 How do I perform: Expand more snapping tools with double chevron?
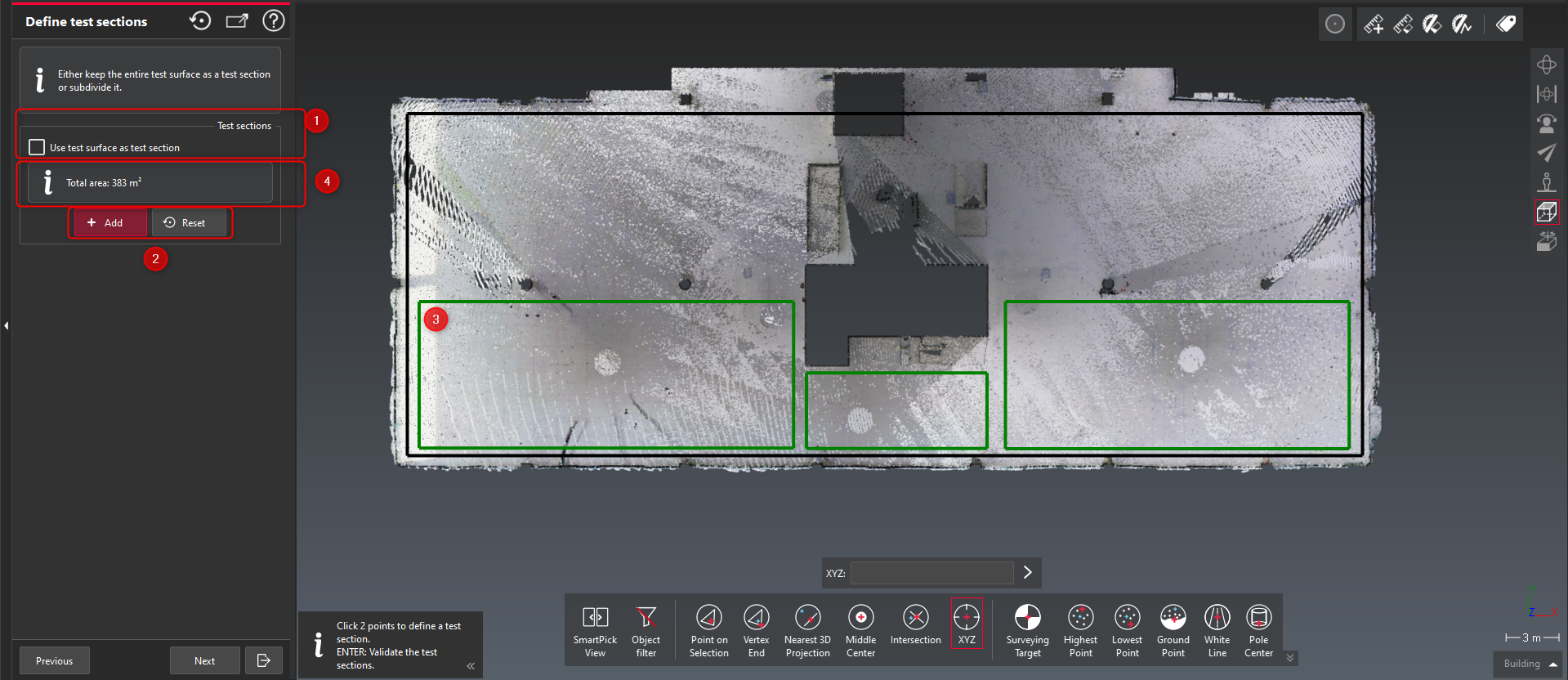[x=1290, y=658]
